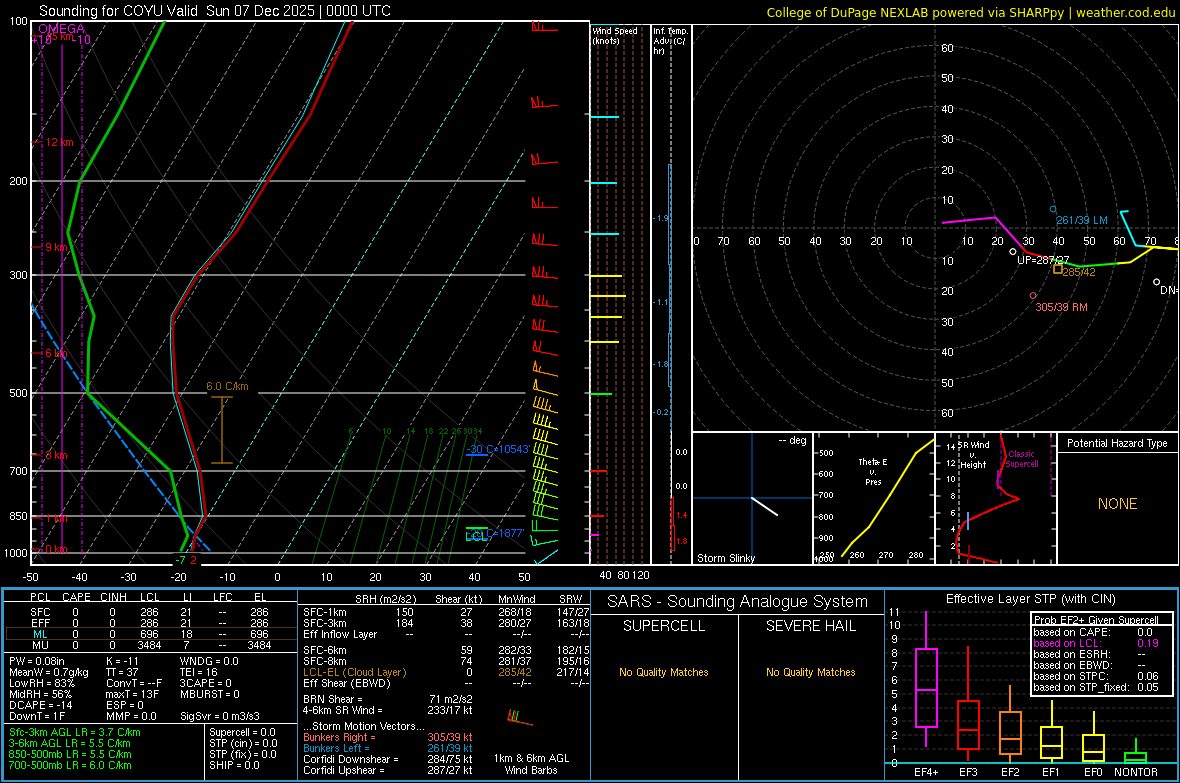Click the 'Sfc-3km AGL LR = 3.7 C/km' line
The image size is (1180, 783).
point(75,732)
